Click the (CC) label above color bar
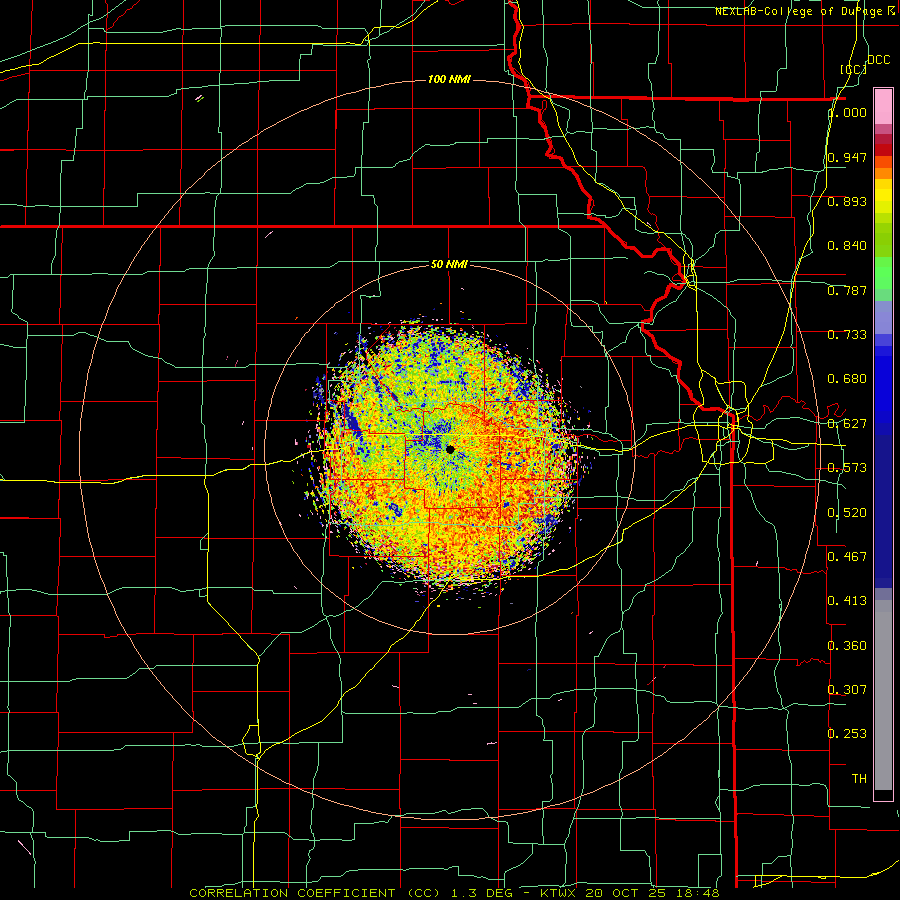 point(853,69)
